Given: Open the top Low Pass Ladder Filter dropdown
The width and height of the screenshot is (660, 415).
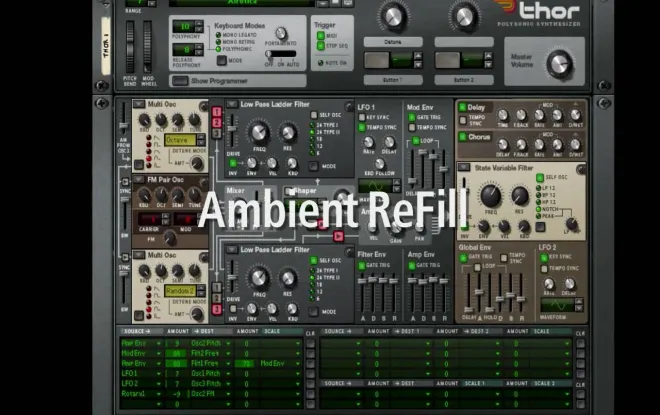Looking at the screenshot, I should (x=232, y=104).
